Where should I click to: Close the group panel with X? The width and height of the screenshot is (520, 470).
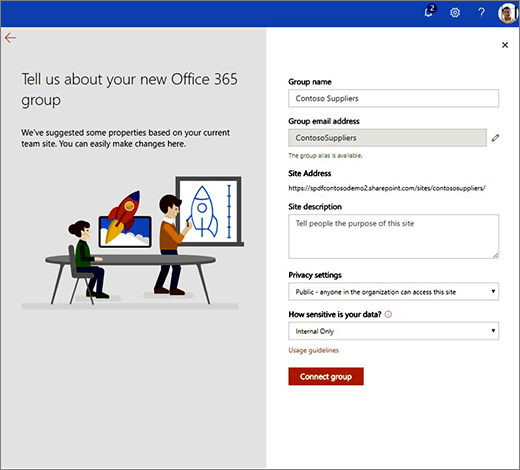505,45
